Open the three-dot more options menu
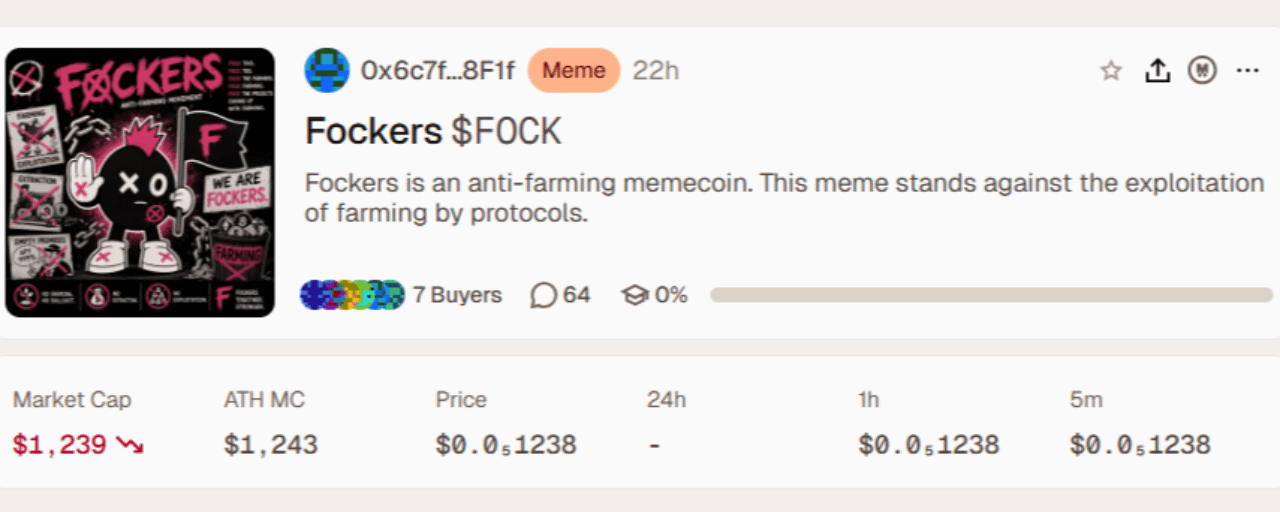 point(1247,70)
